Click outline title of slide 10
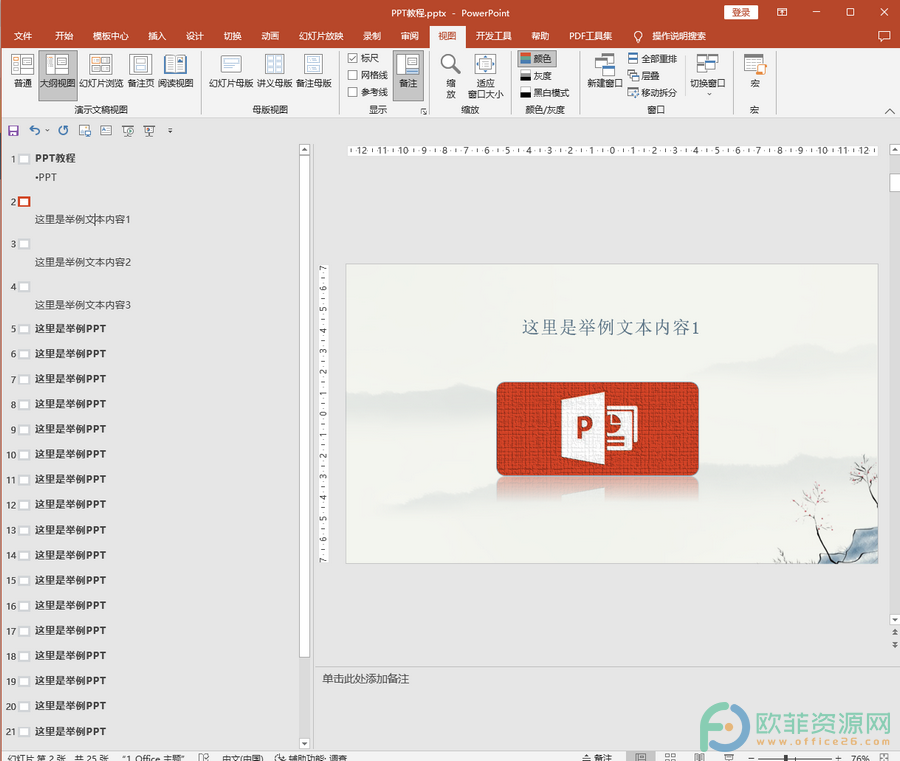The width and height of the screenshot is (900, 761). [x=70, y=454]
